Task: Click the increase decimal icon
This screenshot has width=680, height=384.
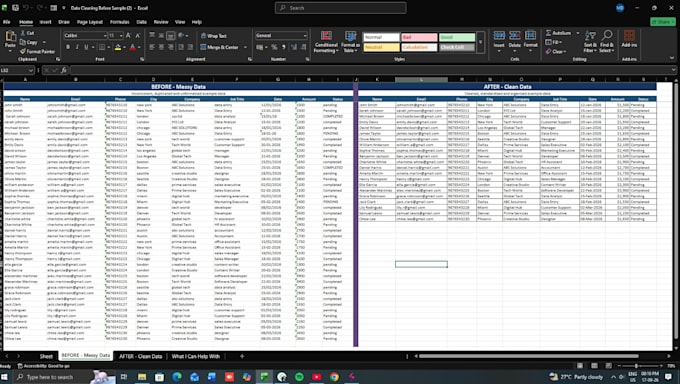Action: click(x=294, y=47)
